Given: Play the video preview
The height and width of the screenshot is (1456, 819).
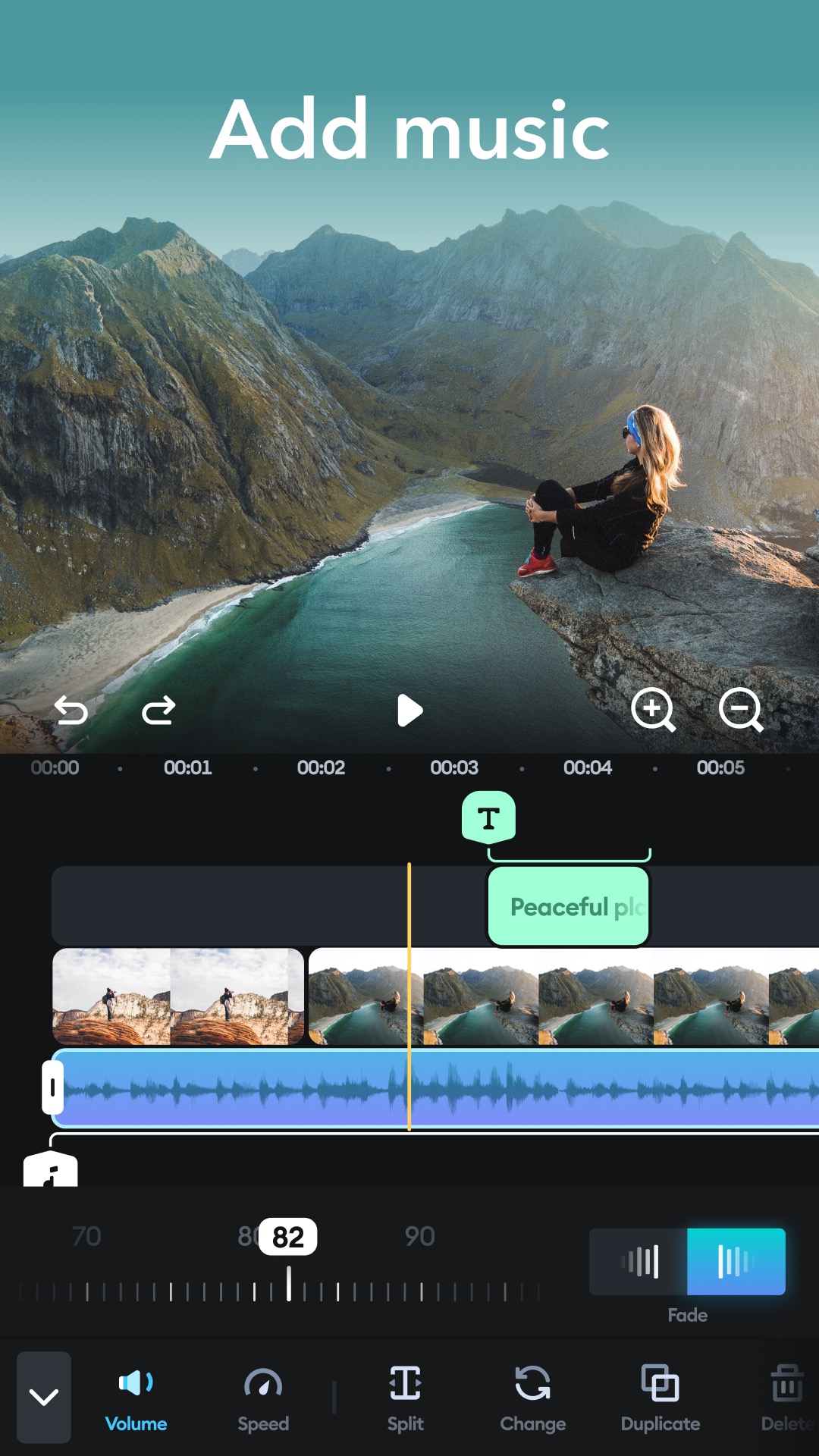Looking at the screenshot, I should (x=409, y=711).
